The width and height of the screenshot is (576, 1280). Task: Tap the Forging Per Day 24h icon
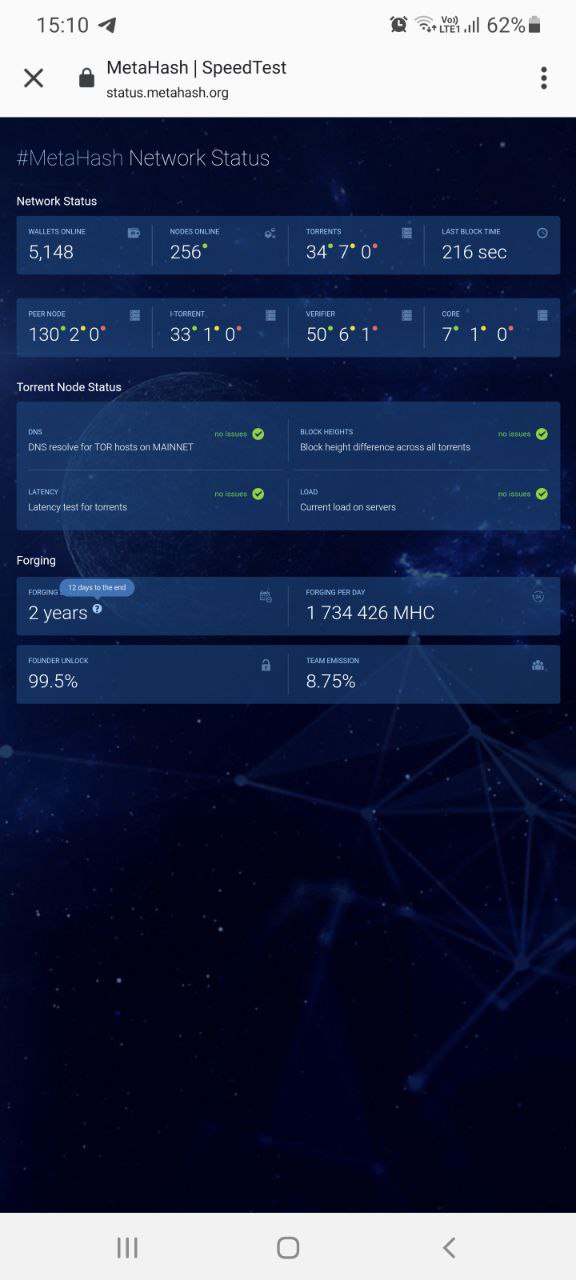[538, 596]
